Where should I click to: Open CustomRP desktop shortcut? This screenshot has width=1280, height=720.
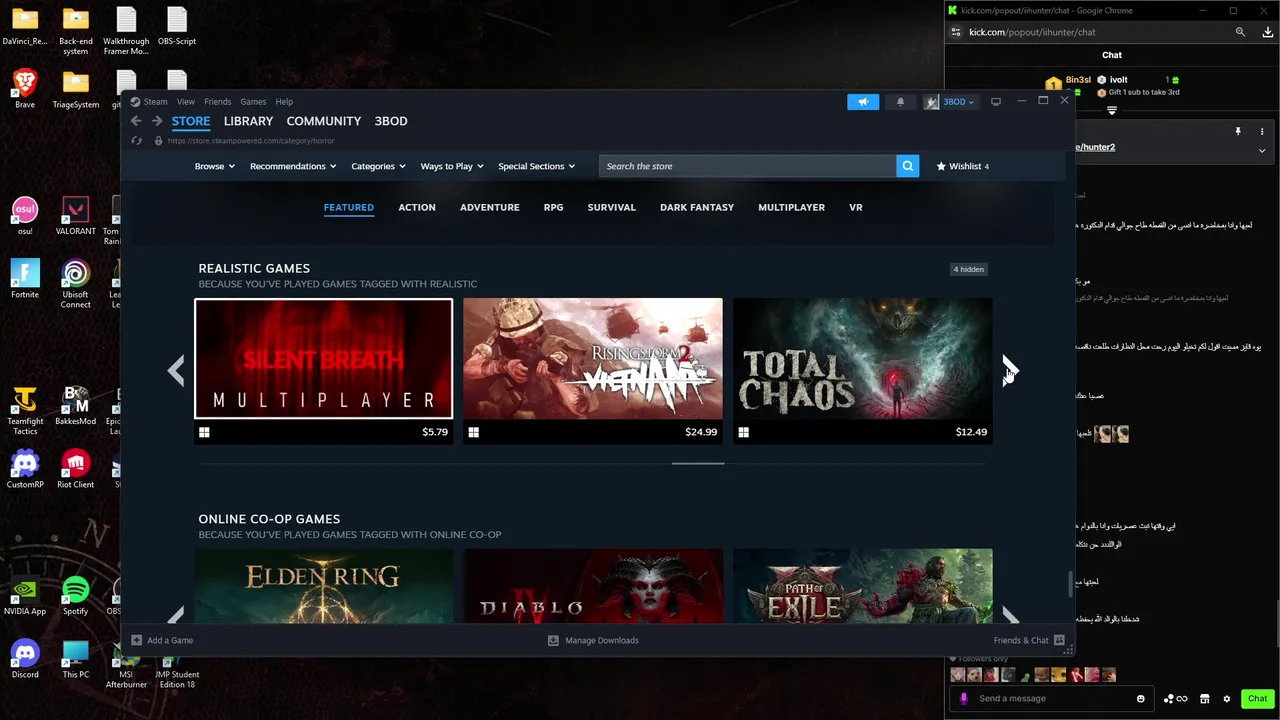(25, 469)
